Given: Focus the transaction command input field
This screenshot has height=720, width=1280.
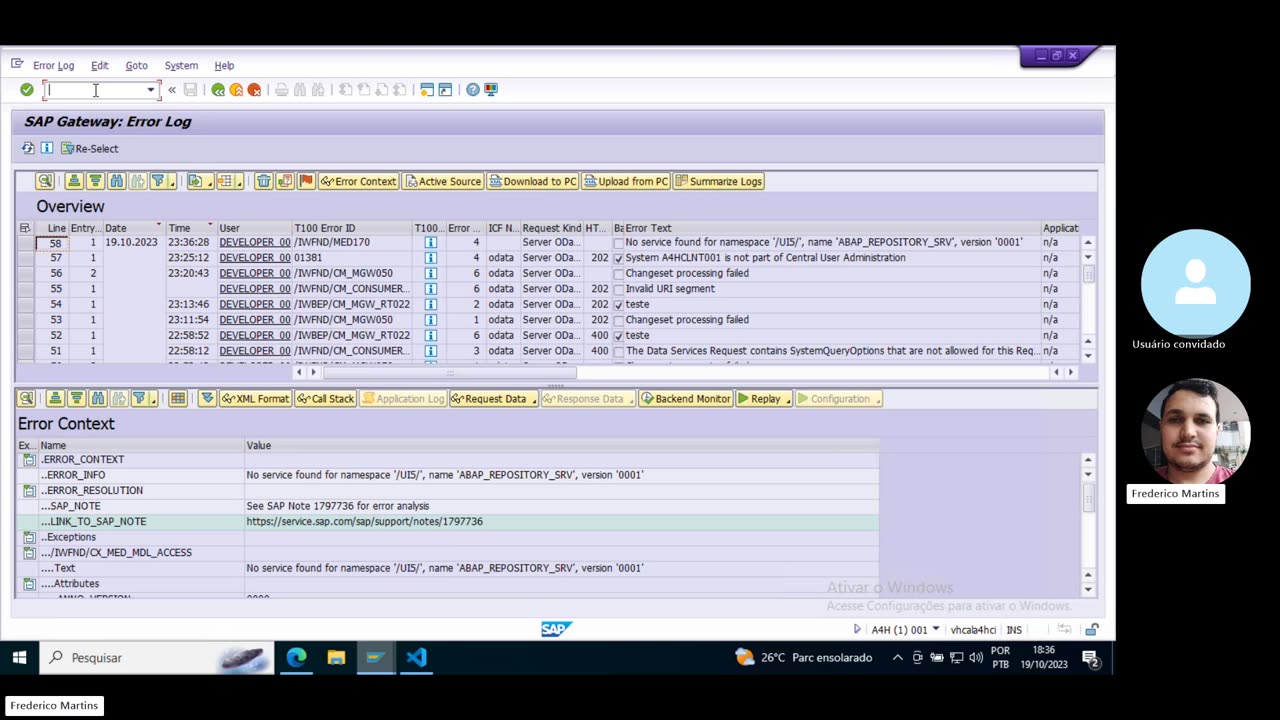Looking at the screenshot, I should [96, 90].
